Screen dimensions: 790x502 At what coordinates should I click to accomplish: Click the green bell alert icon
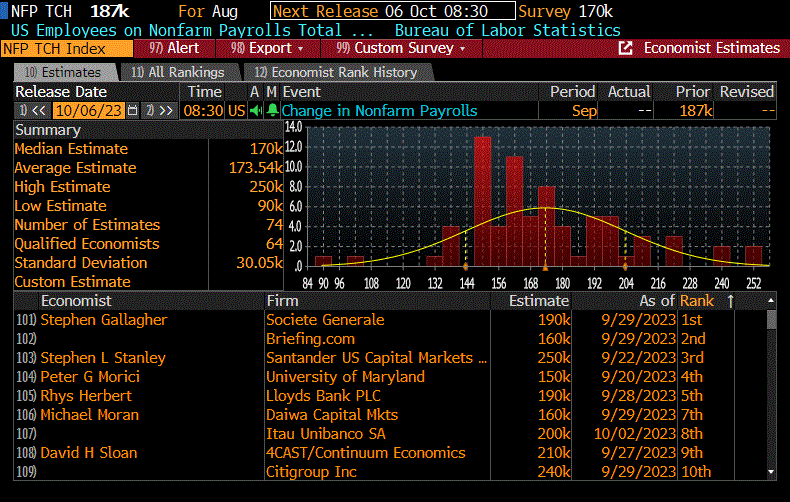272,110
